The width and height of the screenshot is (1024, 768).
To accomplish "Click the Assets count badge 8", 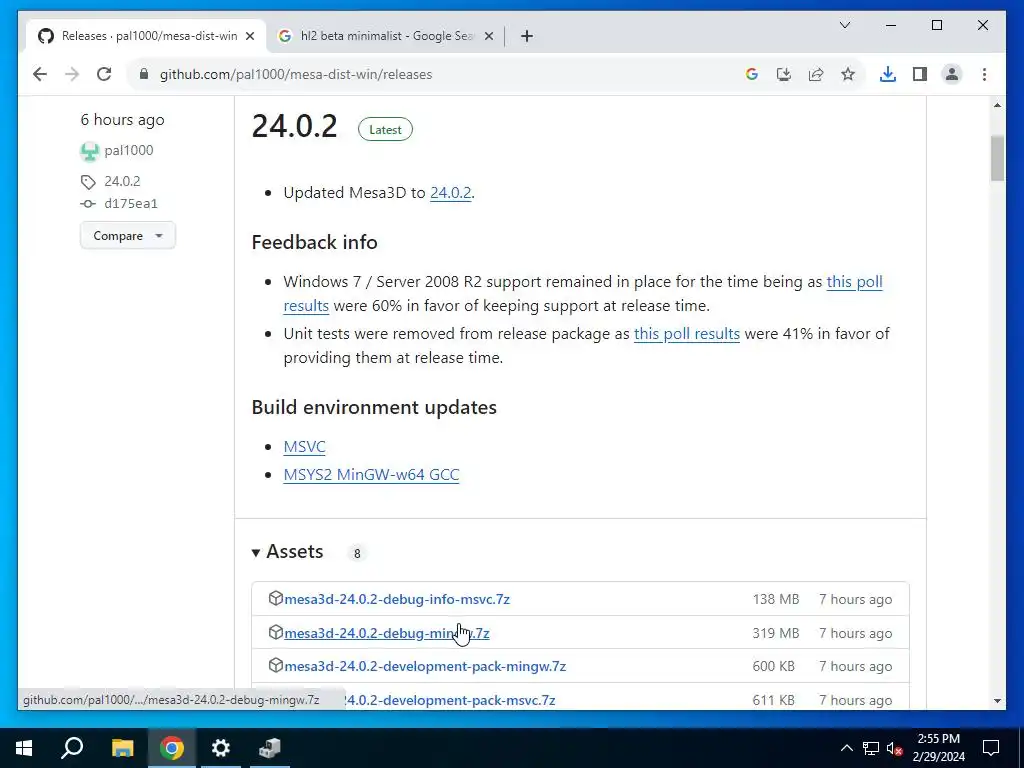I will point(357,554).
